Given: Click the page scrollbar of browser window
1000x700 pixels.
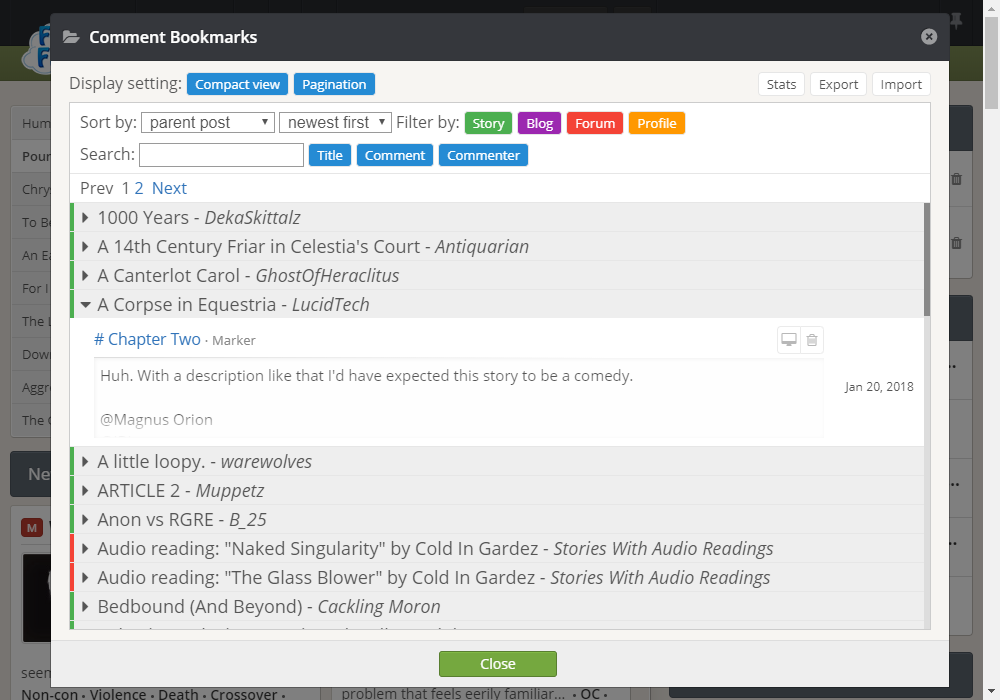Looking at the screenshot, I should pyautogui.click(x=991, y=64).
